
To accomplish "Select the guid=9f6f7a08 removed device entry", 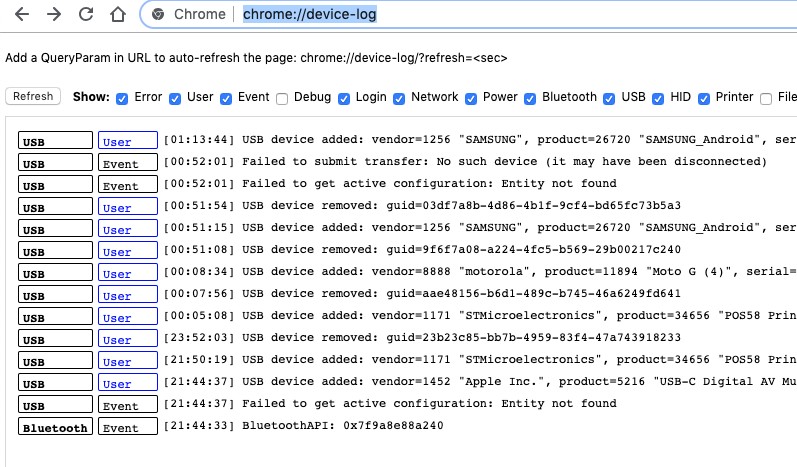I will (x=461, y=250).
